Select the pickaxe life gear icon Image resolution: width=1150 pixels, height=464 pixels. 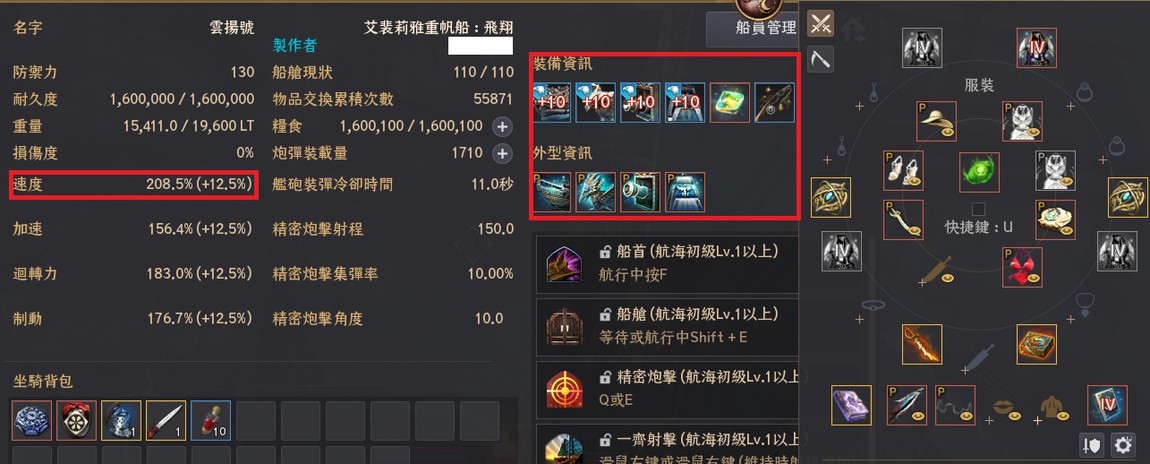pyautogui.click(x=821, y=59)
